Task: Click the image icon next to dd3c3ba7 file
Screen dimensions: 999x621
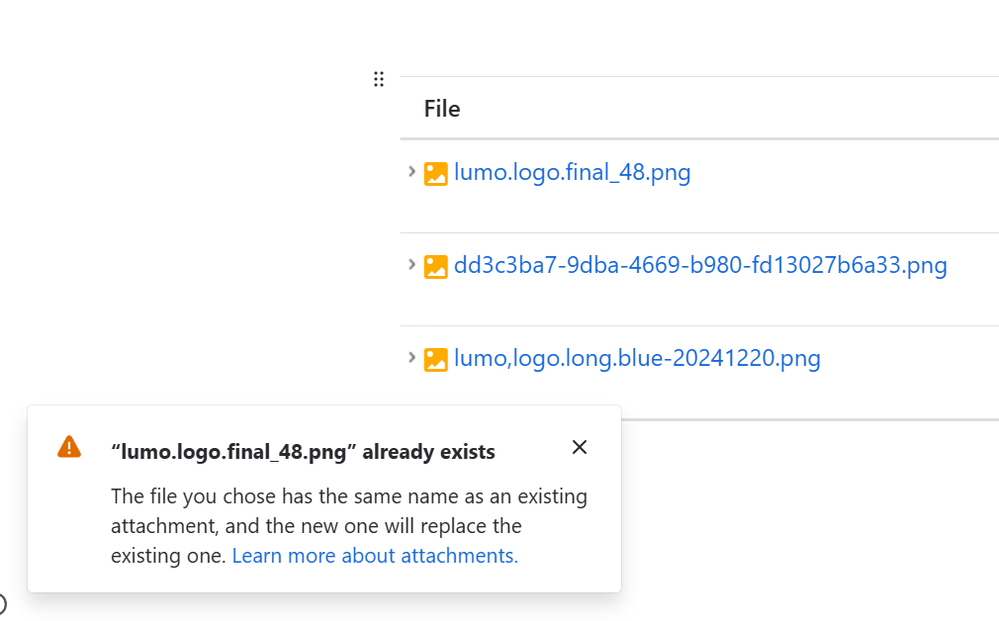Action: (436, 267)
